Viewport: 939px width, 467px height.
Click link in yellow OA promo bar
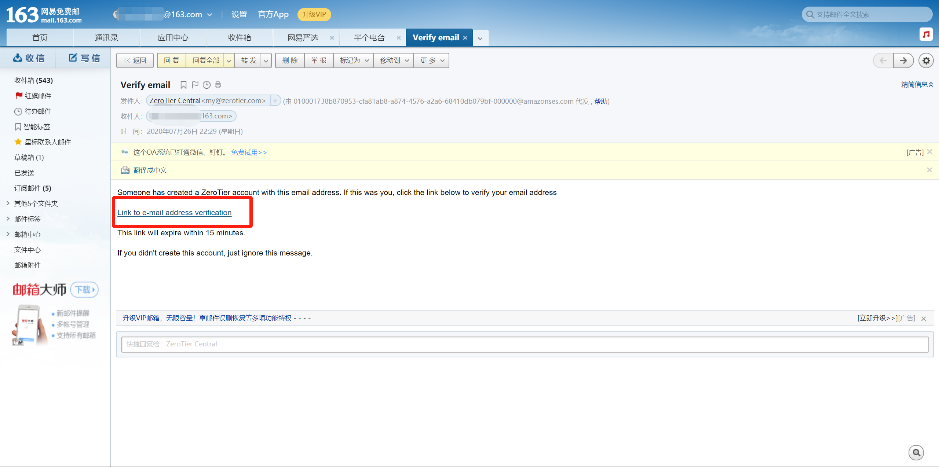(249, 152)
